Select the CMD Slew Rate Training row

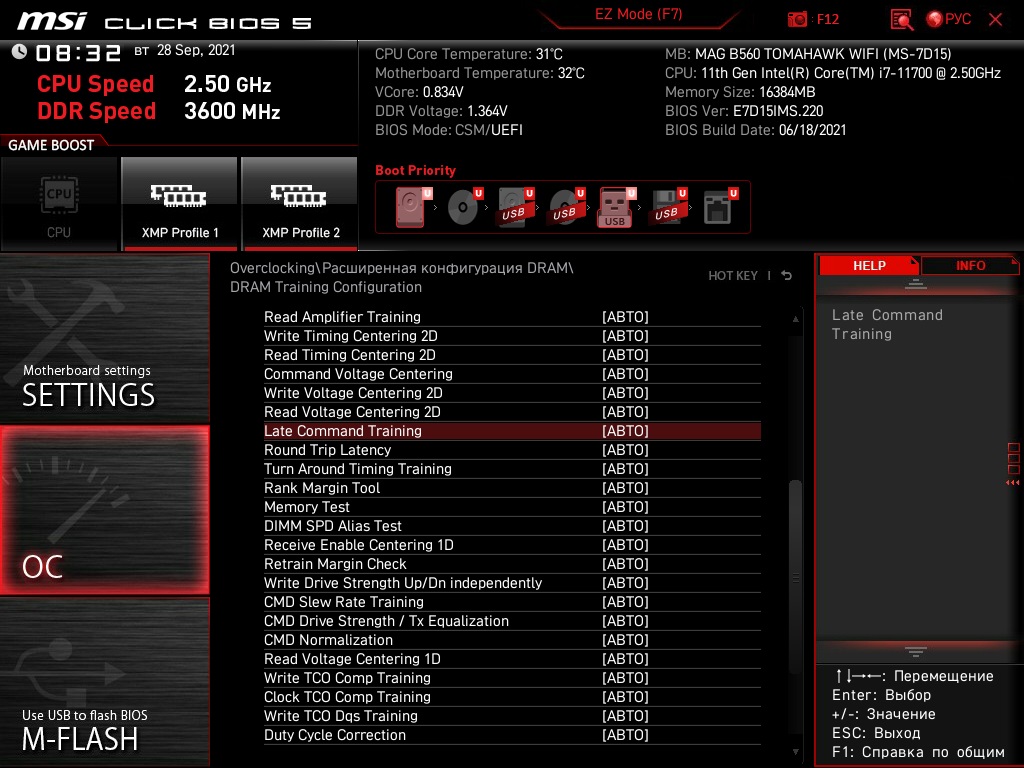pyautogui.click(x=512, y=601)
